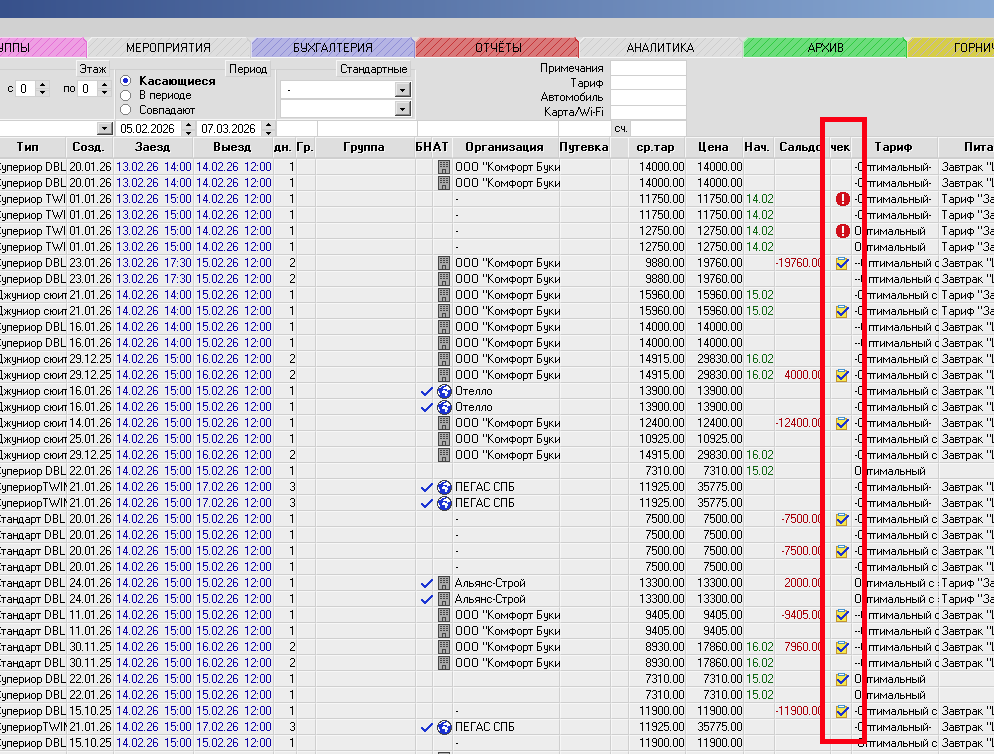Image resolution: width=994 pixels, height=754 pixels.
Task: Click the globe icon in the first Отелло row
Action: click(x=444, y=391)
